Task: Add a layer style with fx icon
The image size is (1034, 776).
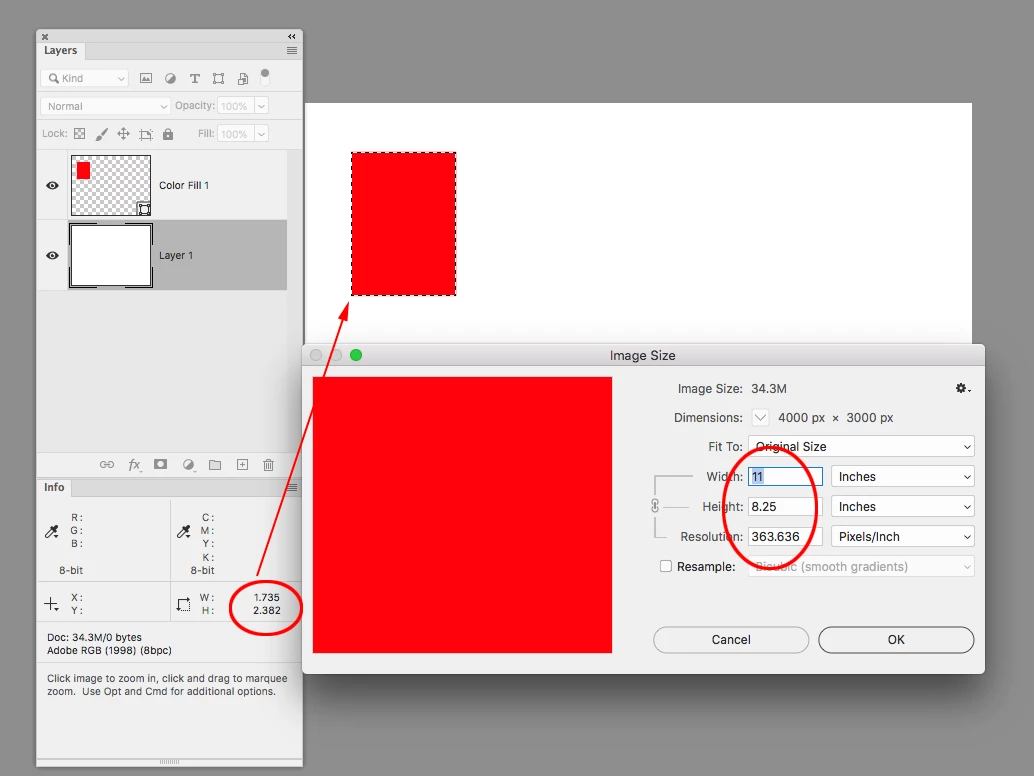Action: [x=134, y=465]
